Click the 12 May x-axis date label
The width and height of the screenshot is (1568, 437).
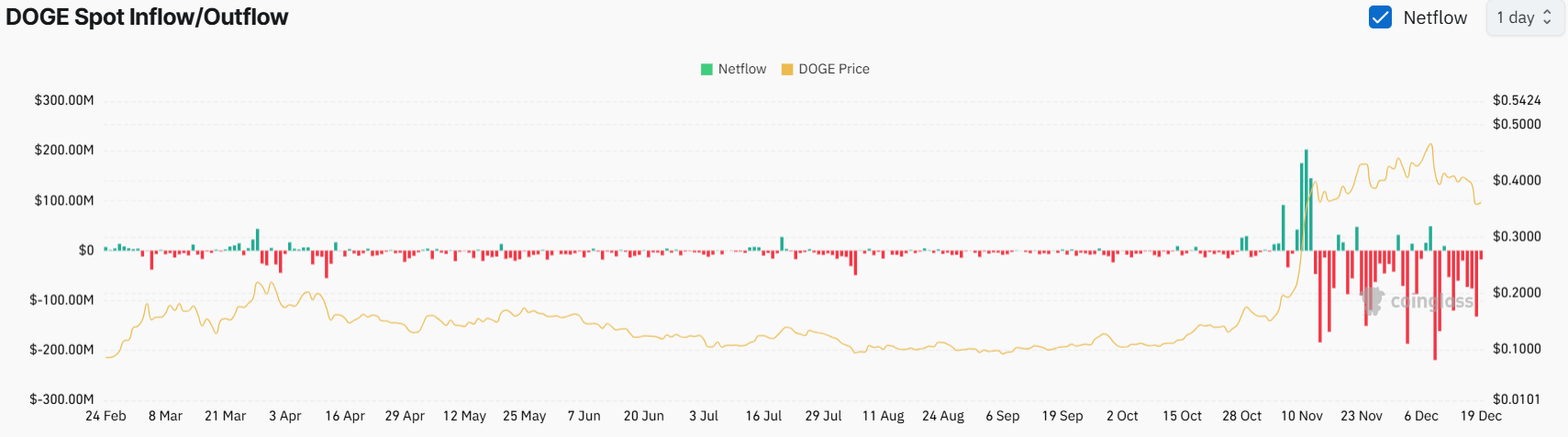coord(464,416)
